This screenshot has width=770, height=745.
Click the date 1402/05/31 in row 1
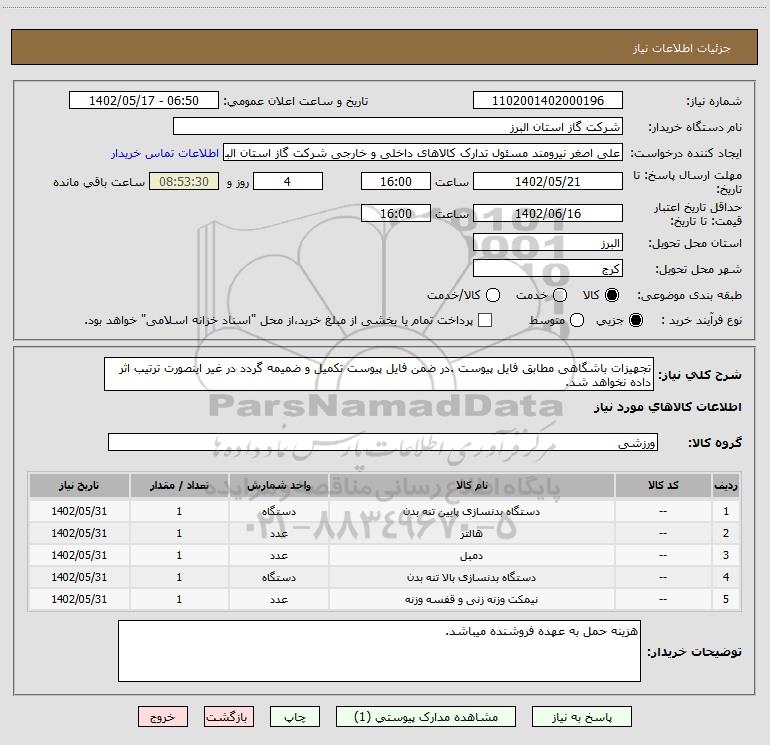coord(79,511)
